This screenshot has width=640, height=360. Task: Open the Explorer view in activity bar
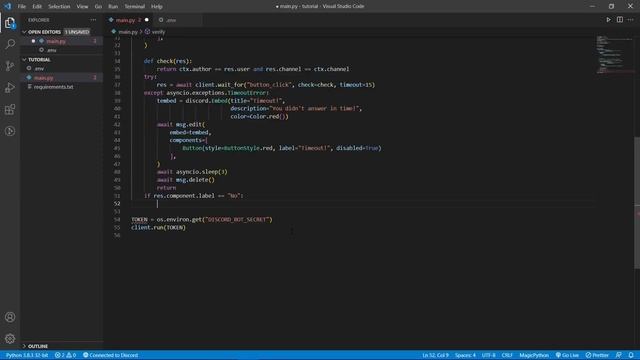click(10, 23)
